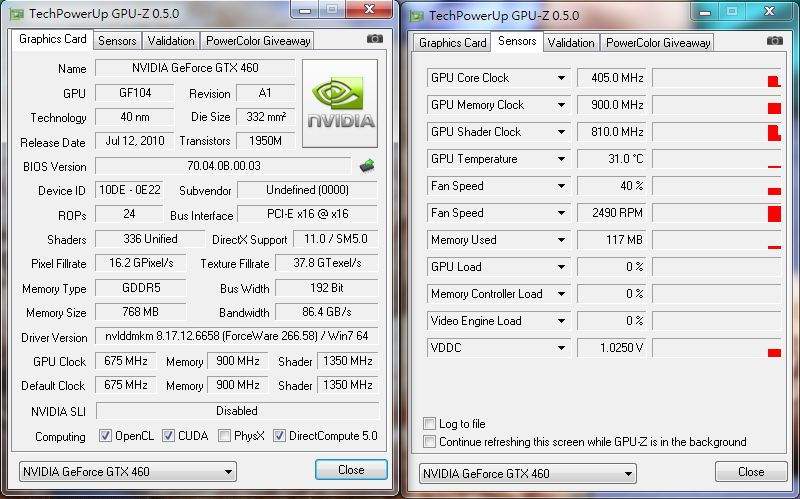
Task: Click the Name field NVIDIA GeForce GTX 460
Action: [195, 68]
